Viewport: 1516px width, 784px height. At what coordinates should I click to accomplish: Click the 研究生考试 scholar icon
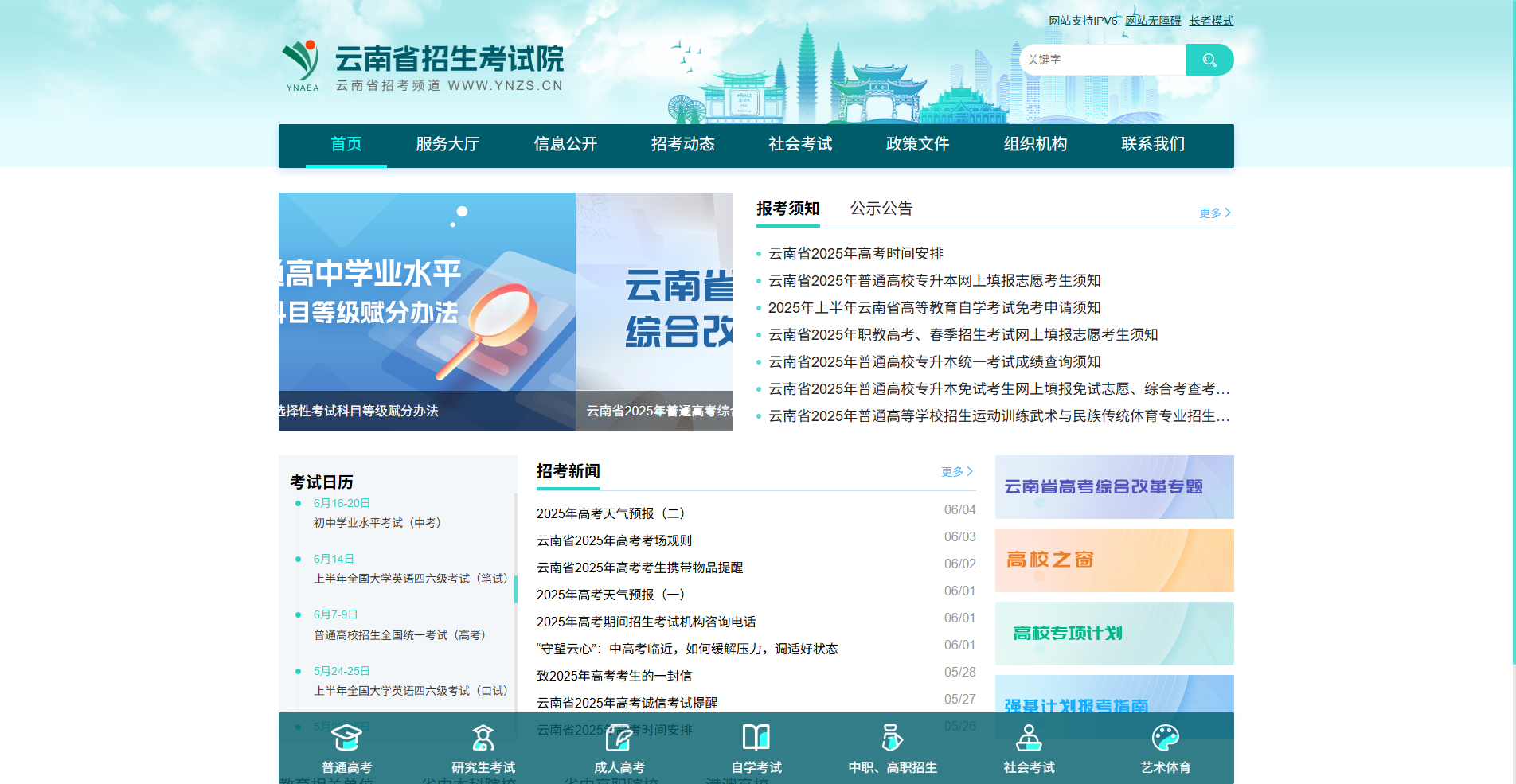483,739
